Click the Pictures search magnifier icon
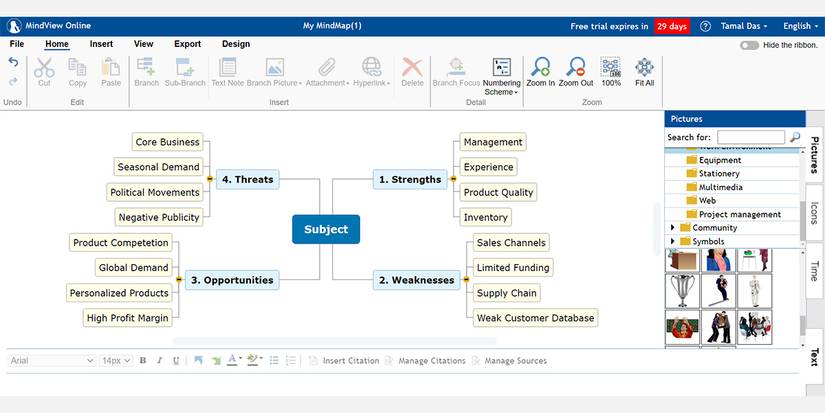 coord(795,137)
